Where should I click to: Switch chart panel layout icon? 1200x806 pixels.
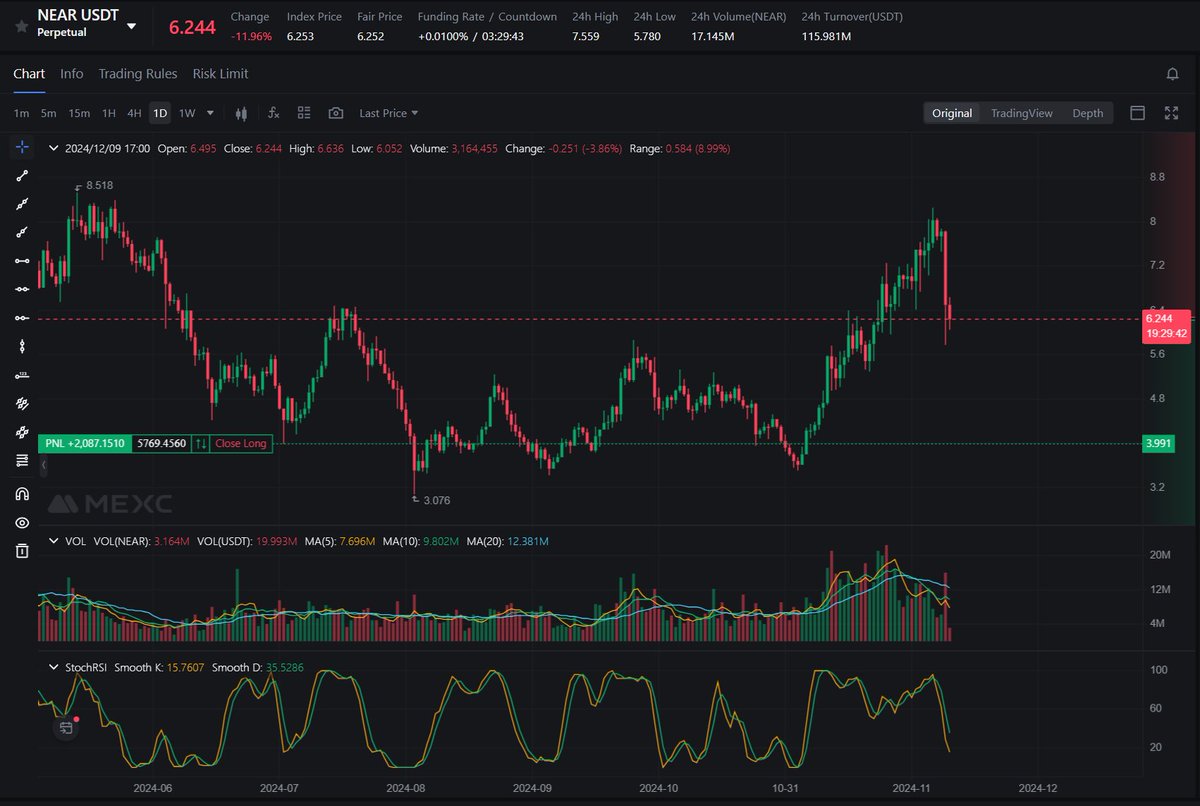[x=1137, y=113]
